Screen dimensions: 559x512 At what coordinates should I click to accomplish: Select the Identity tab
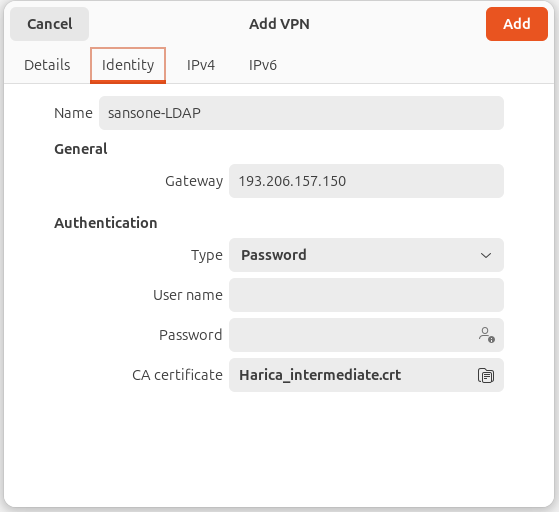(128, 65)
